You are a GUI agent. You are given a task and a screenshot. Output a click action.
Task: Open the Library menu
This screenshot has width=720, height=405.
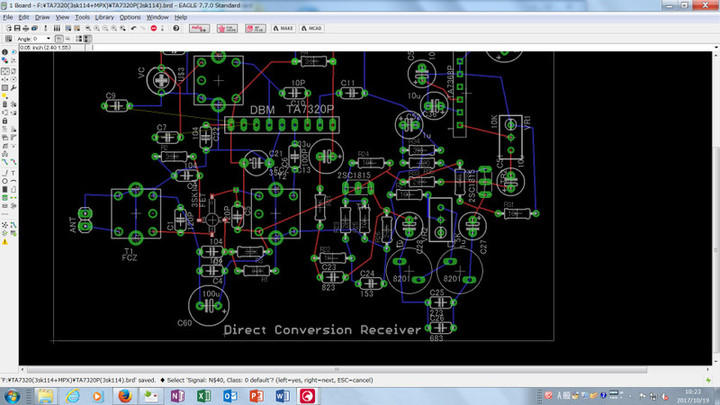click(104, 17)
